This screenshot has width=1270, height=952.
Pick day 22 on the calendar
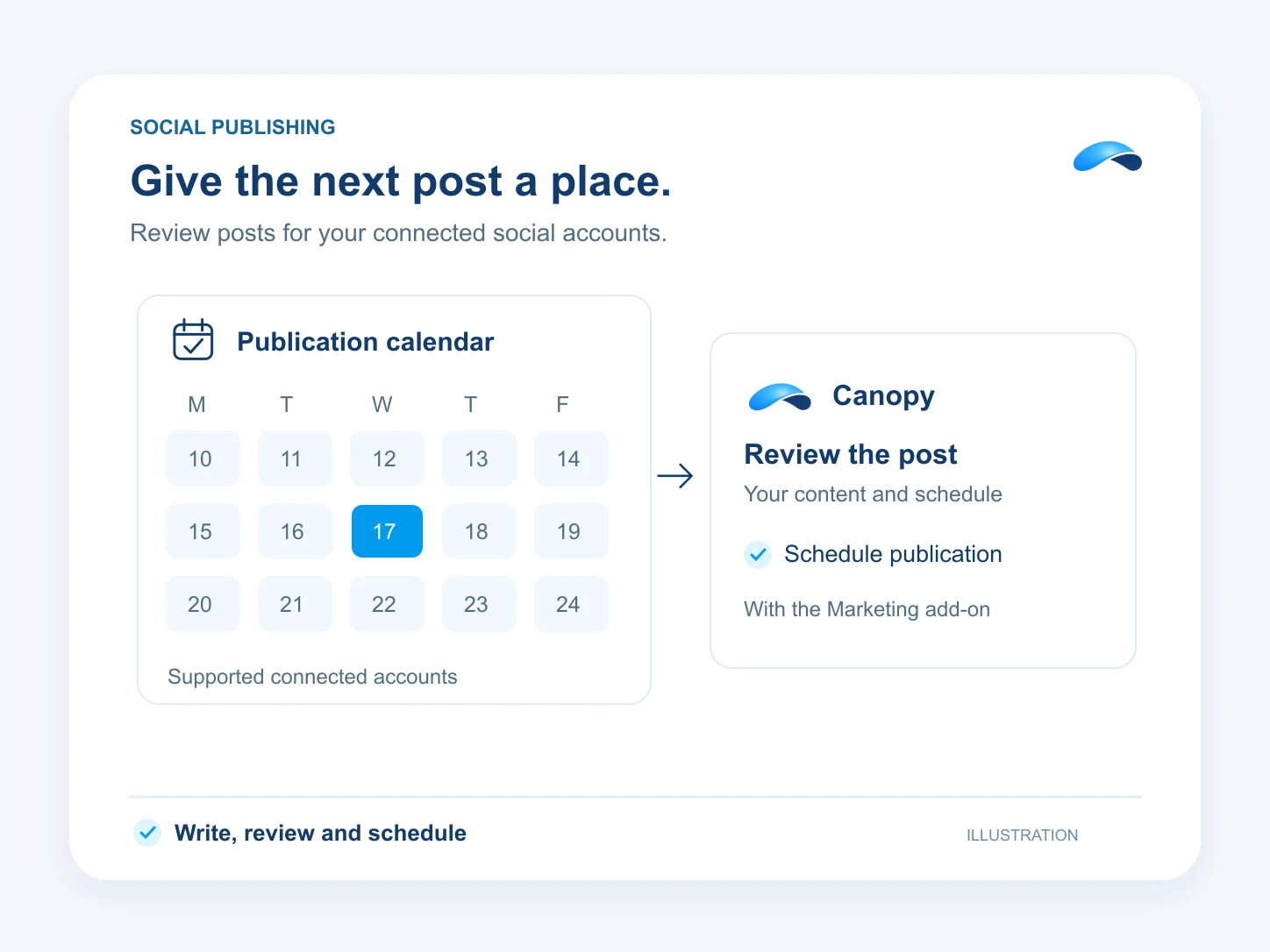click(387, 604)
